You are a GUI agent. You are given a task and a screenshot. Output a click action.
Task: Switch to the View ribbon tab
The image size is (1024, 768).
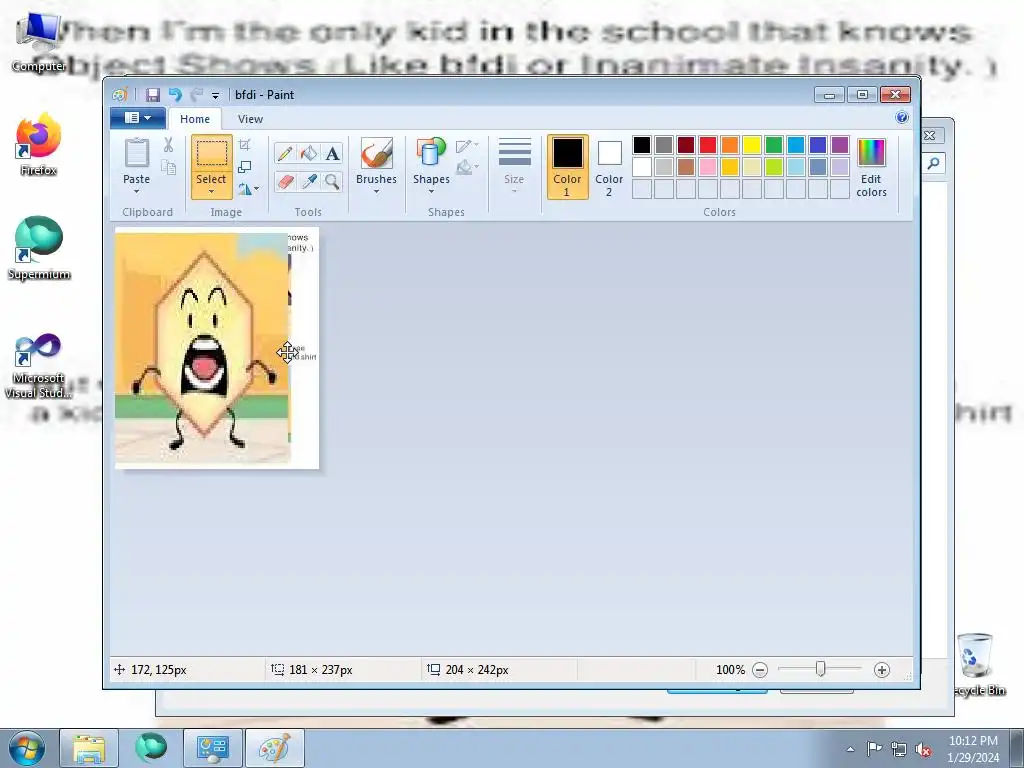[x=250, y=119]
